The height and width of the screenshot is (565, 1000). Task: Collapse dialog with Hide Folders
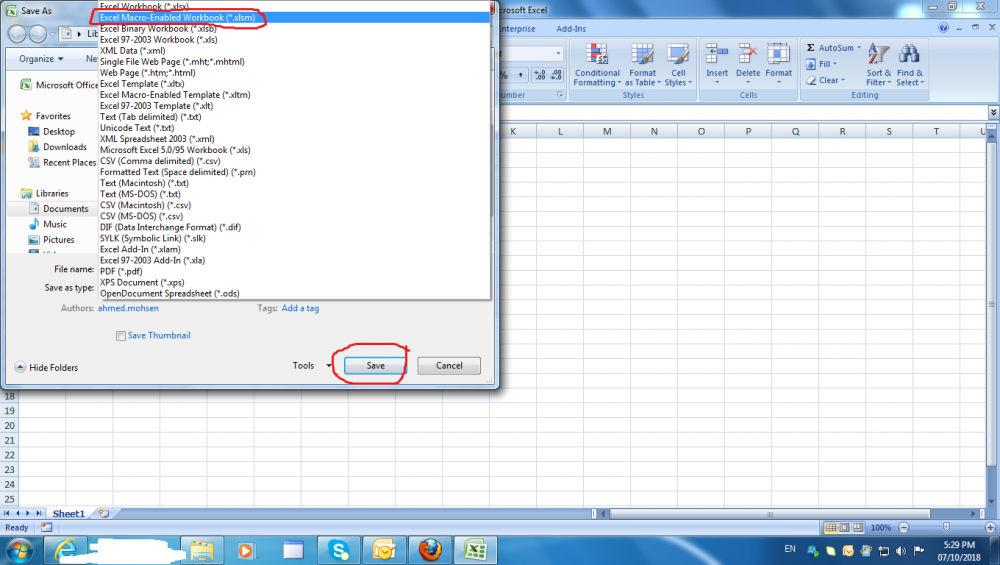(x=46, y=367)
